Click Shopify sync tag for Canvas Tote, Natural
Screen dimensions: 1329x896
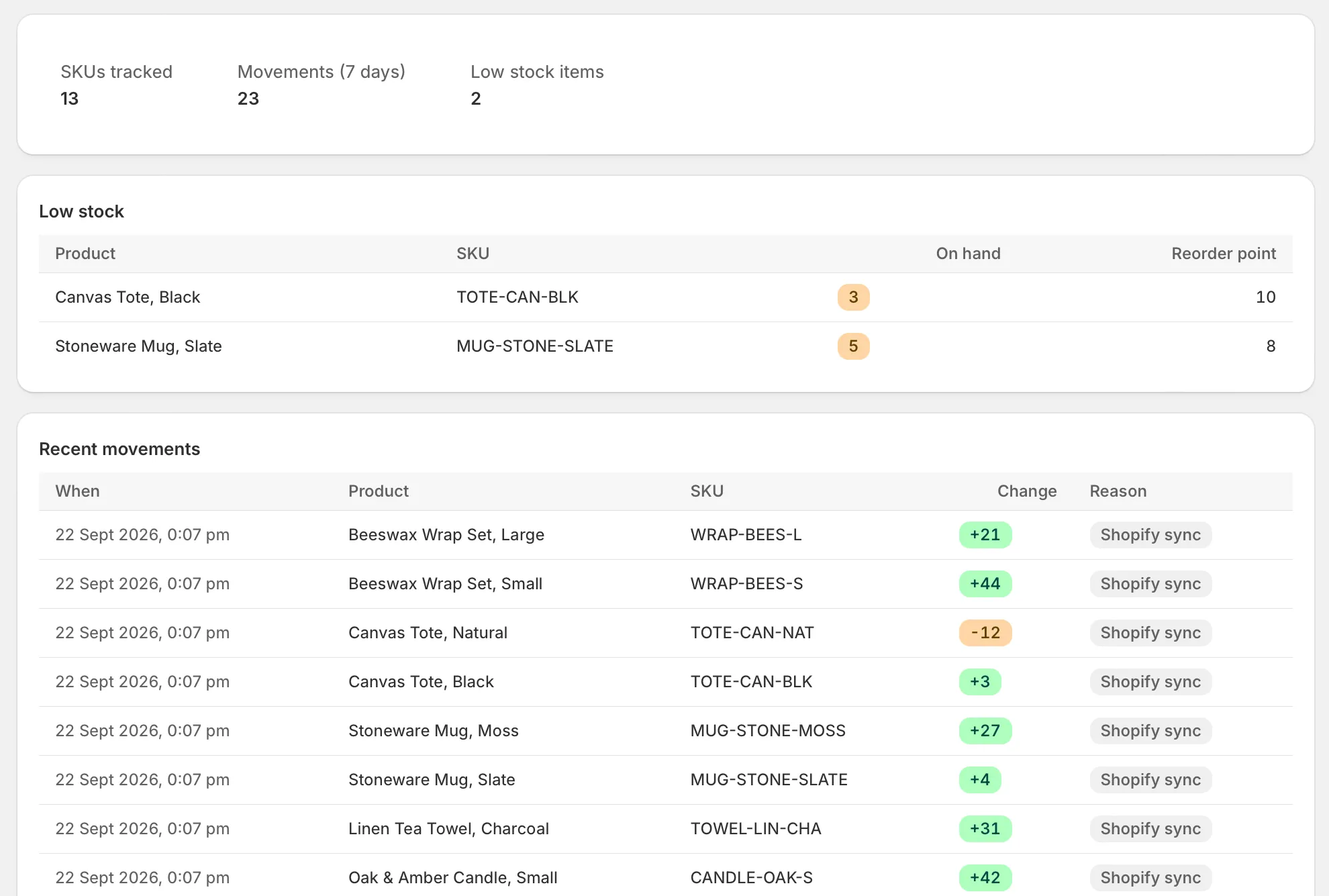pyautogui.click(x=1150, y=633)
